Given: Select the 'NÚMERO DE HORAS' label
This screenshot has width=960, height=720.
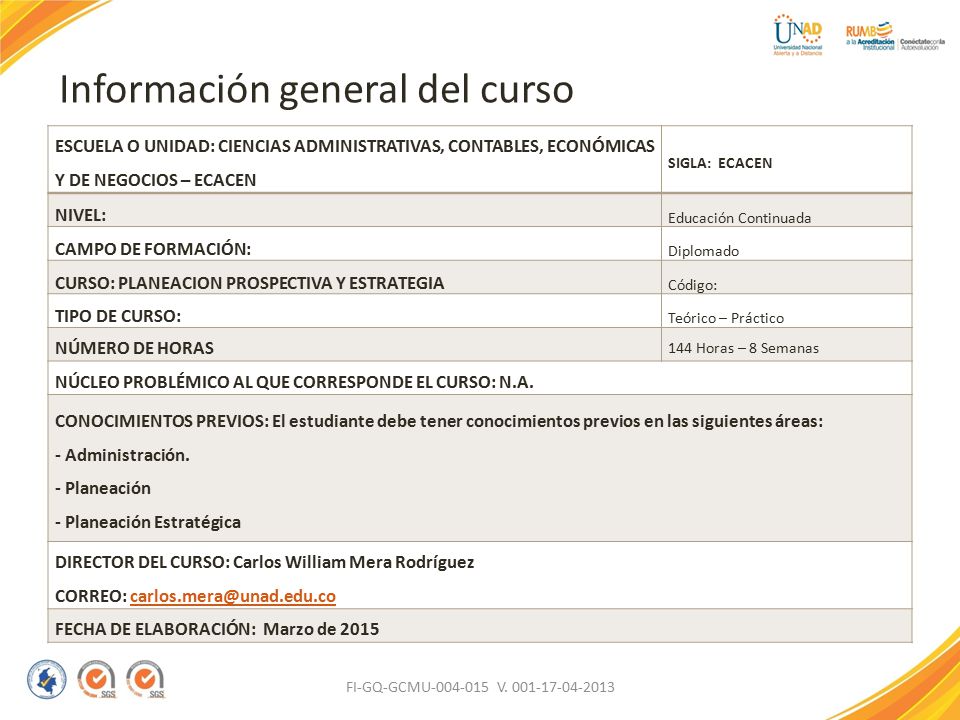Looking at the screenshot, I should pos(134,348).
